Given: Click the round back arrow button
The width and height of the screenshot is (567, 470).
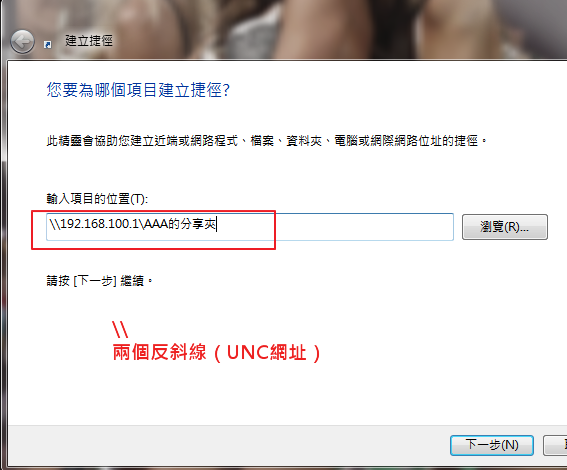Looking at the screenshot, I should 22,42.
